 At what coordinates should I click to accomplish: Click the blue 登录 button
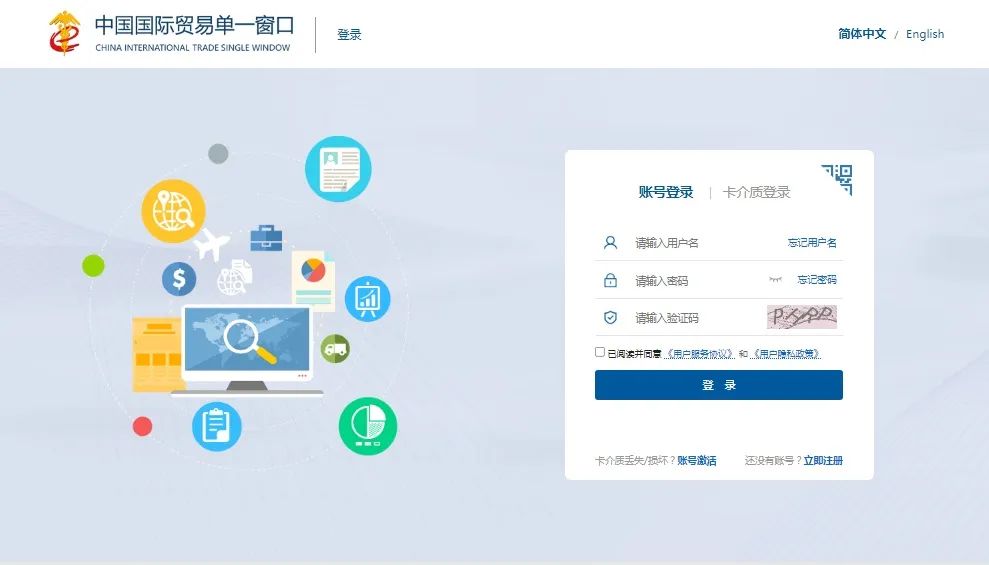click(x=718, y=385)
